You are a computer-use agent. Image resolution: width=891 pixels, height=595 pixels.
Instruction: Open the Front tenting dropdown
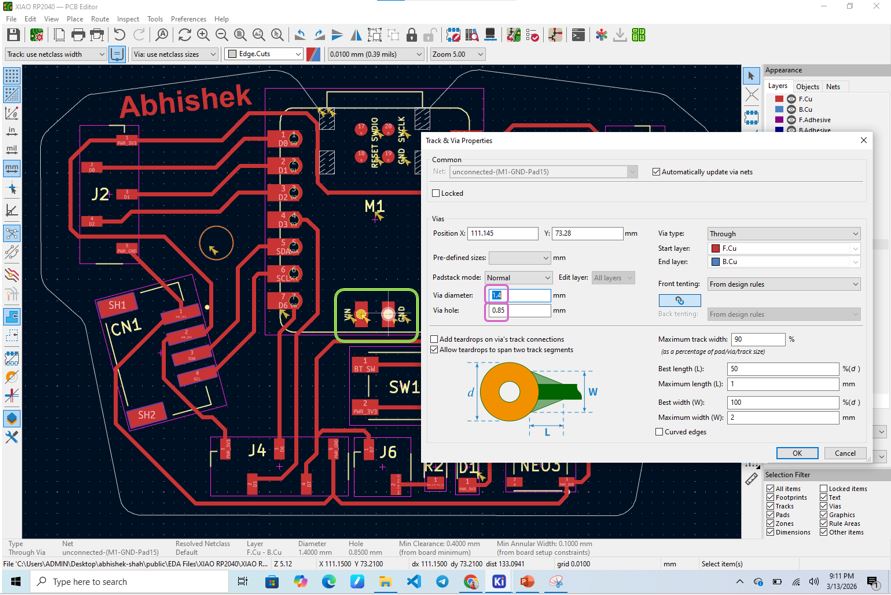point(783,284)
